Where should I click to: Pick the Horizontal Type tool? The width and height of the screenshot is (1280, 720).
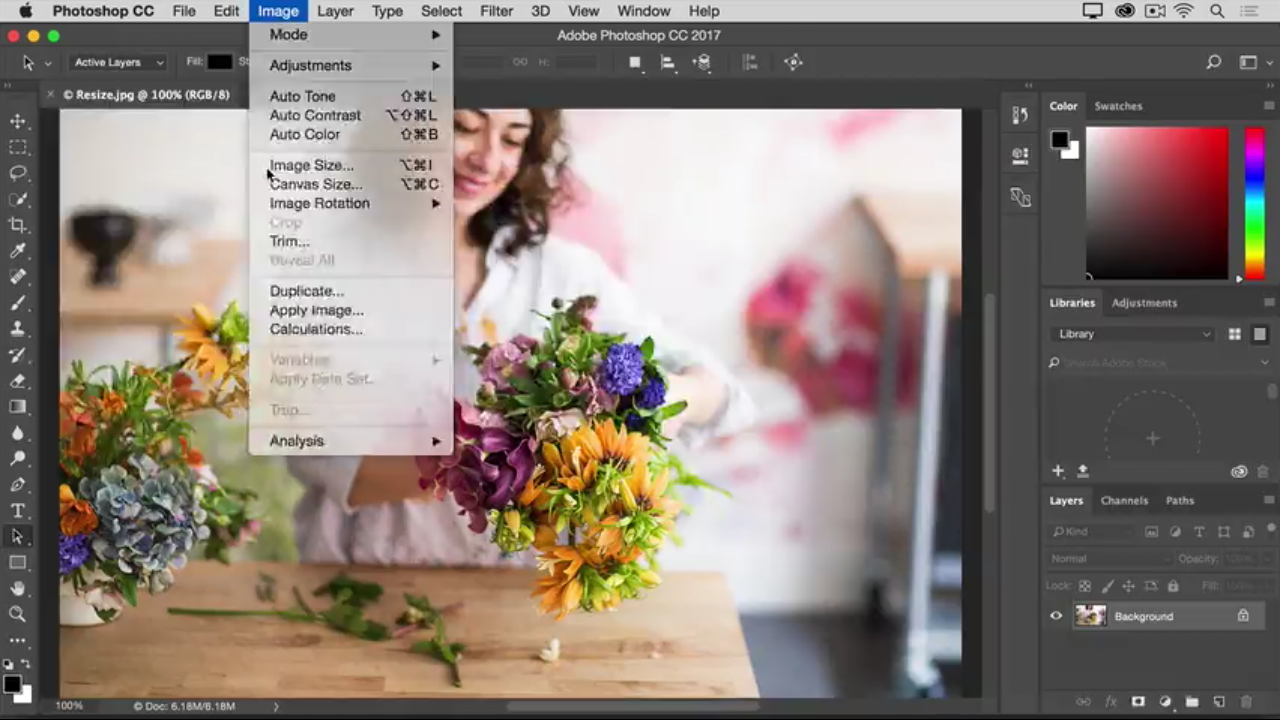(x=18, y=511)
